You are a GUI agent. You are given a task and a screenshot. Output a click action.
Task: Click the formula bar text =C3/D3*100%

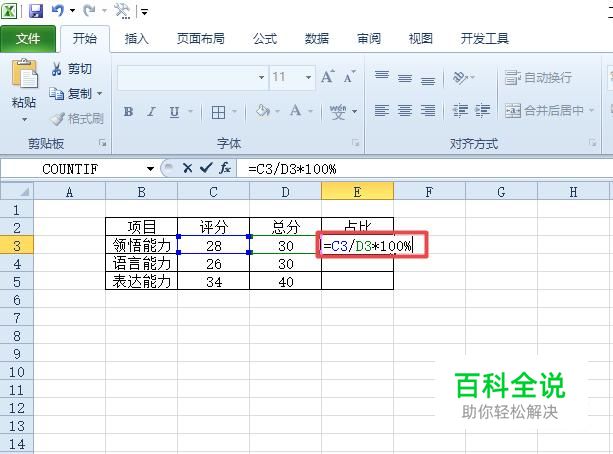292,169
